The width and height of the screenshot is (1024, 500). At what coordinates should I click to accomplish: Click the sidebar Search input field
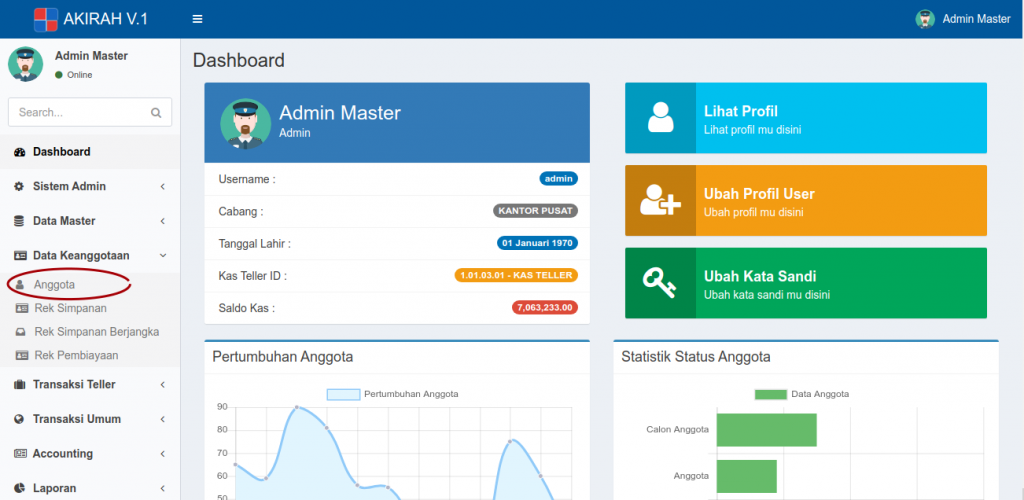78,113
